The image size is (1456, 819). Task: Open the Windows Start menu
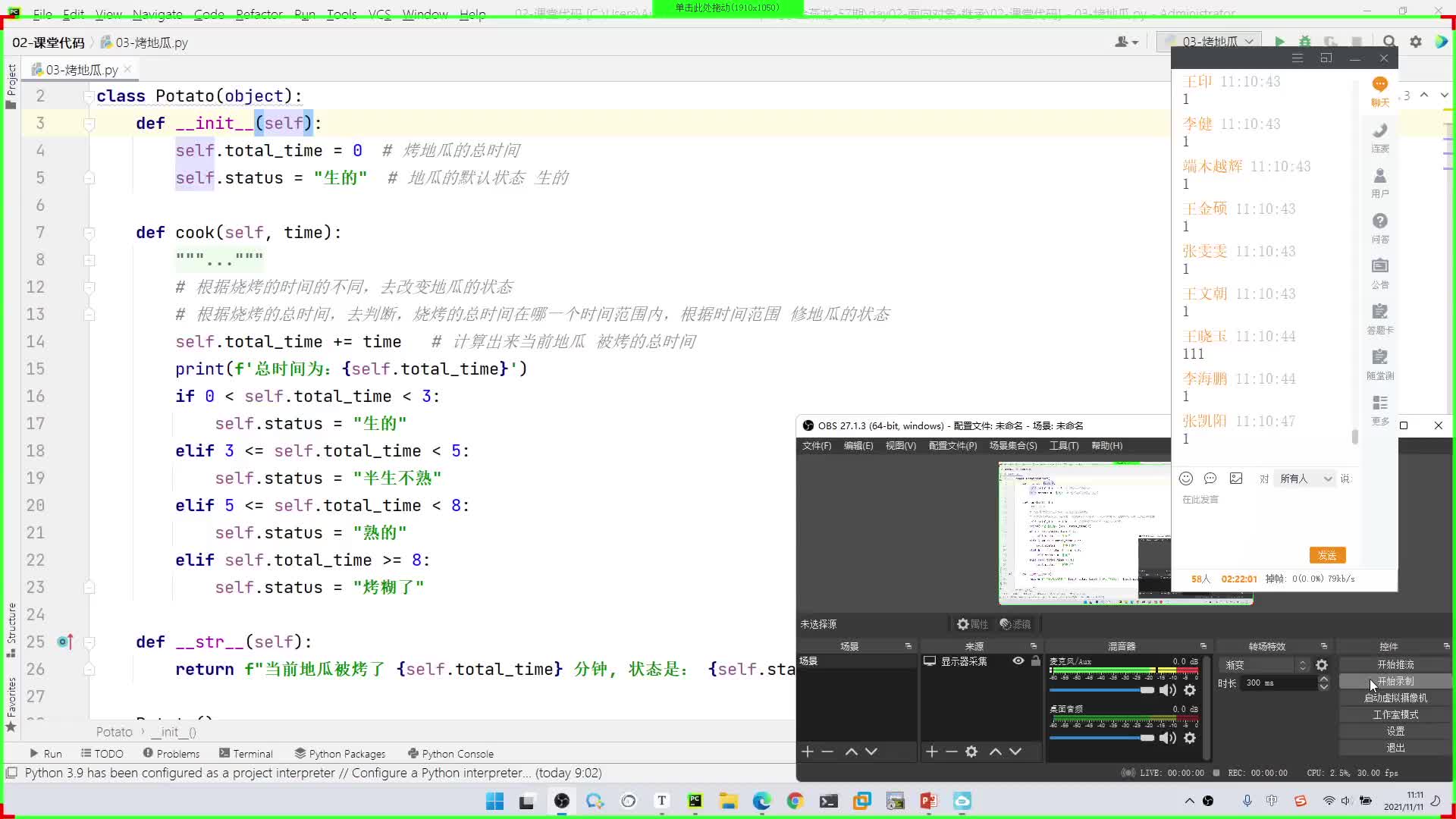494,801
